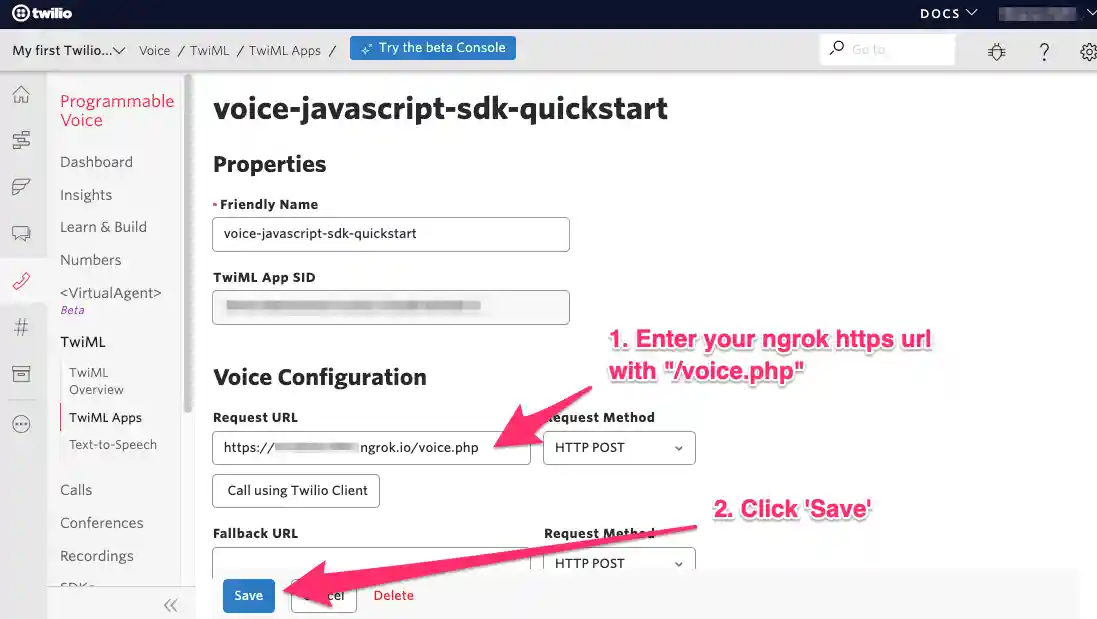Open the help question mark icon

1044,52
